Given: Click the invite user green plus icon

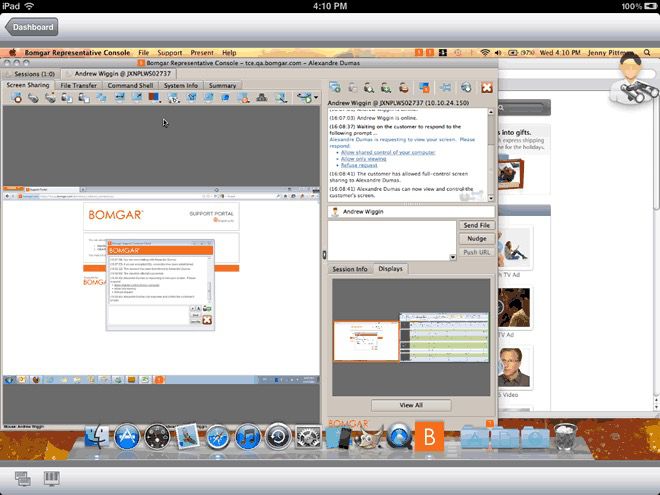Looking at the screenshot, I should coord(386,87).
